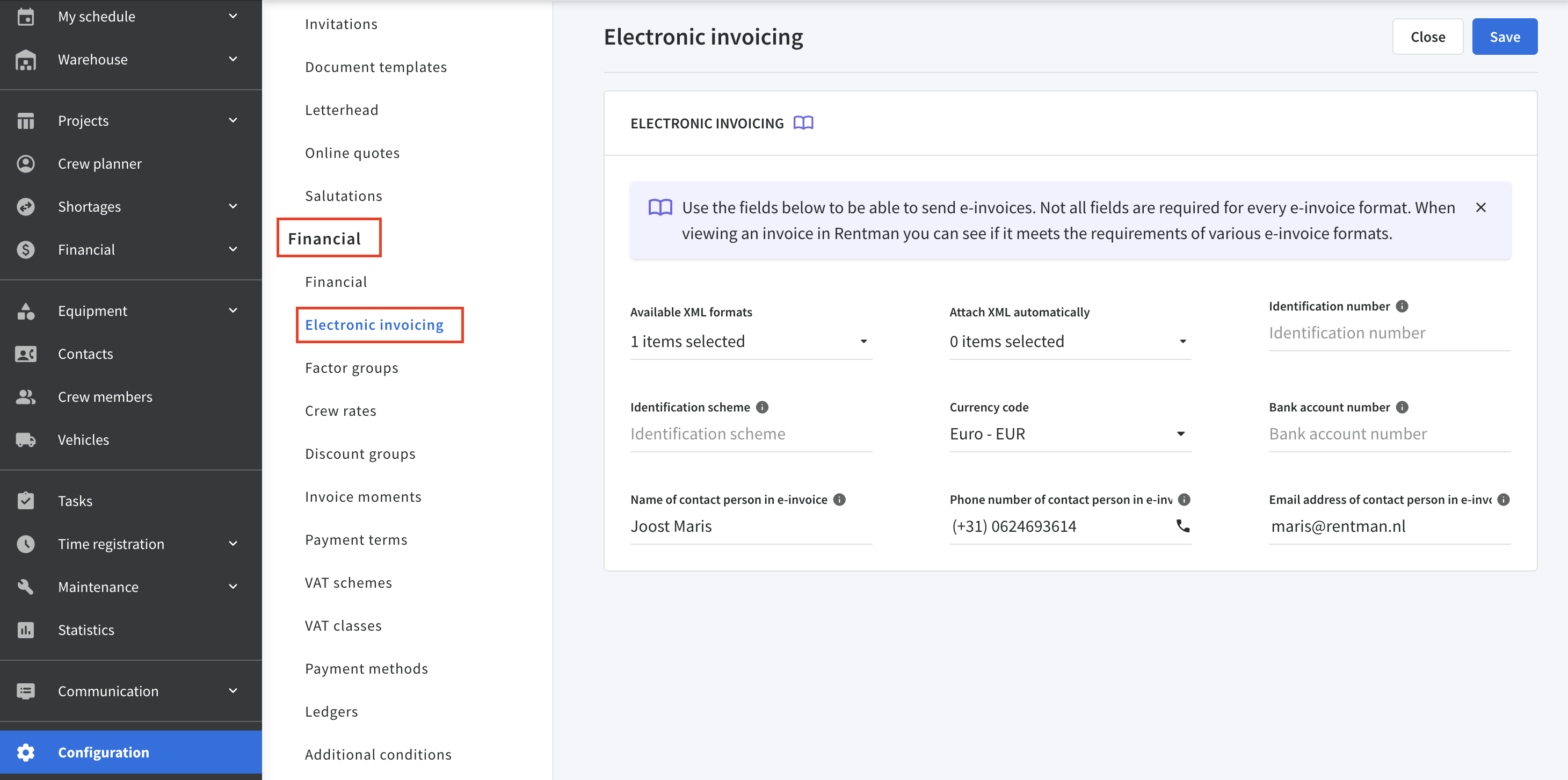Open the Available XML formats dropdown
The width and height of the screenshot is (1568, 780).
[x=751, y=342]
